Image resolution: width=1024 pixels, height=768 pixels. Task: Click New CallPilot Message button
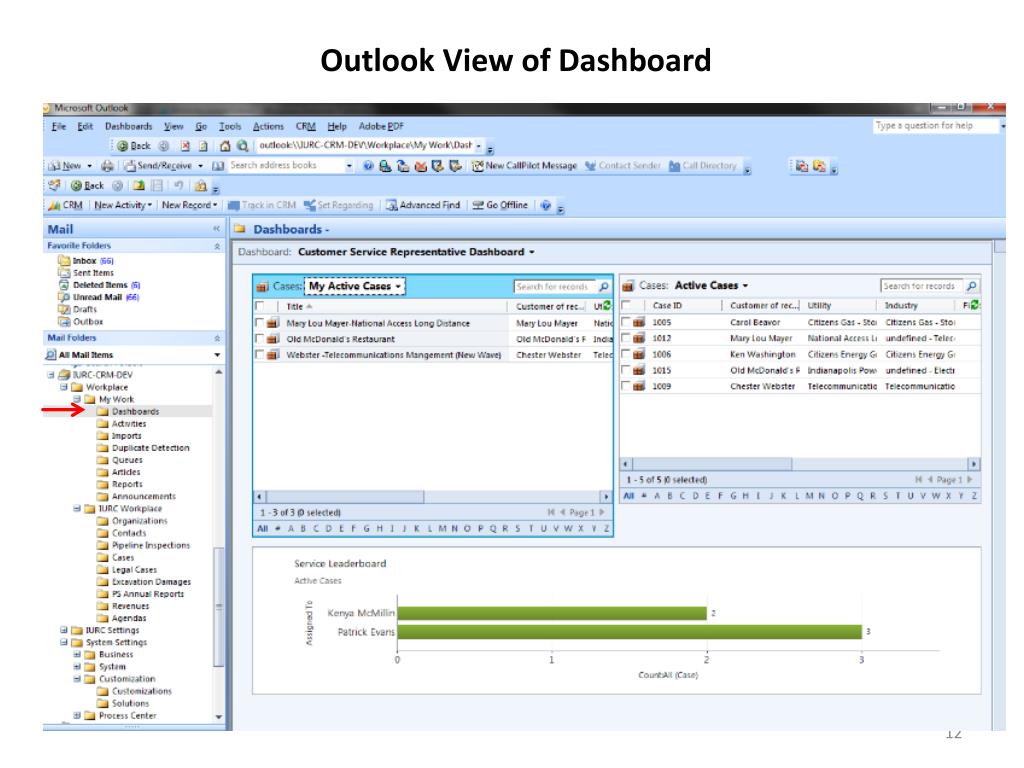tap(524, 166)
